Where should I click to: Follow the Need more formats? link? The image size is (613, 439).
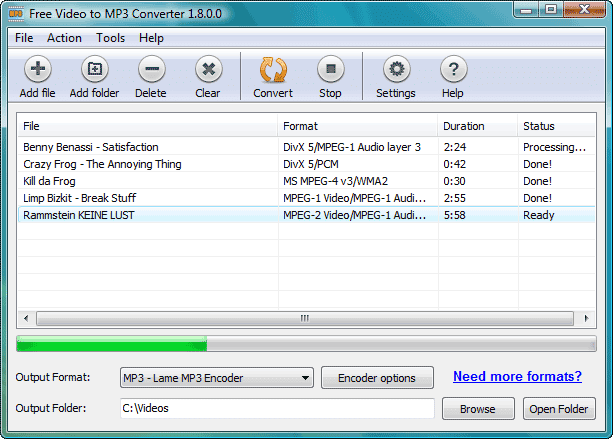517,376
